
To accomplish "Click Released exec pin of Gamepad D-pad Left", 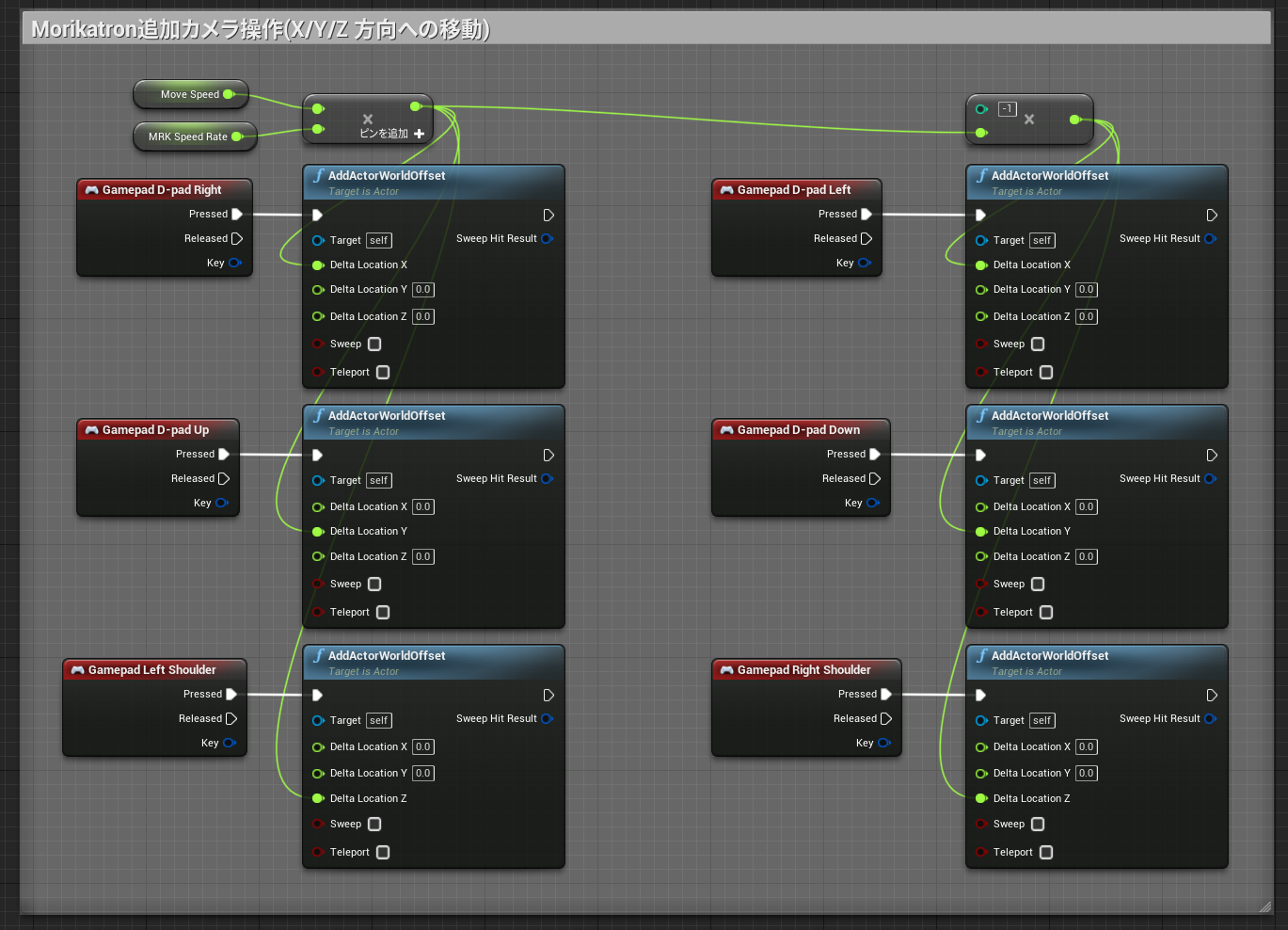I will [x=867, y=238].
